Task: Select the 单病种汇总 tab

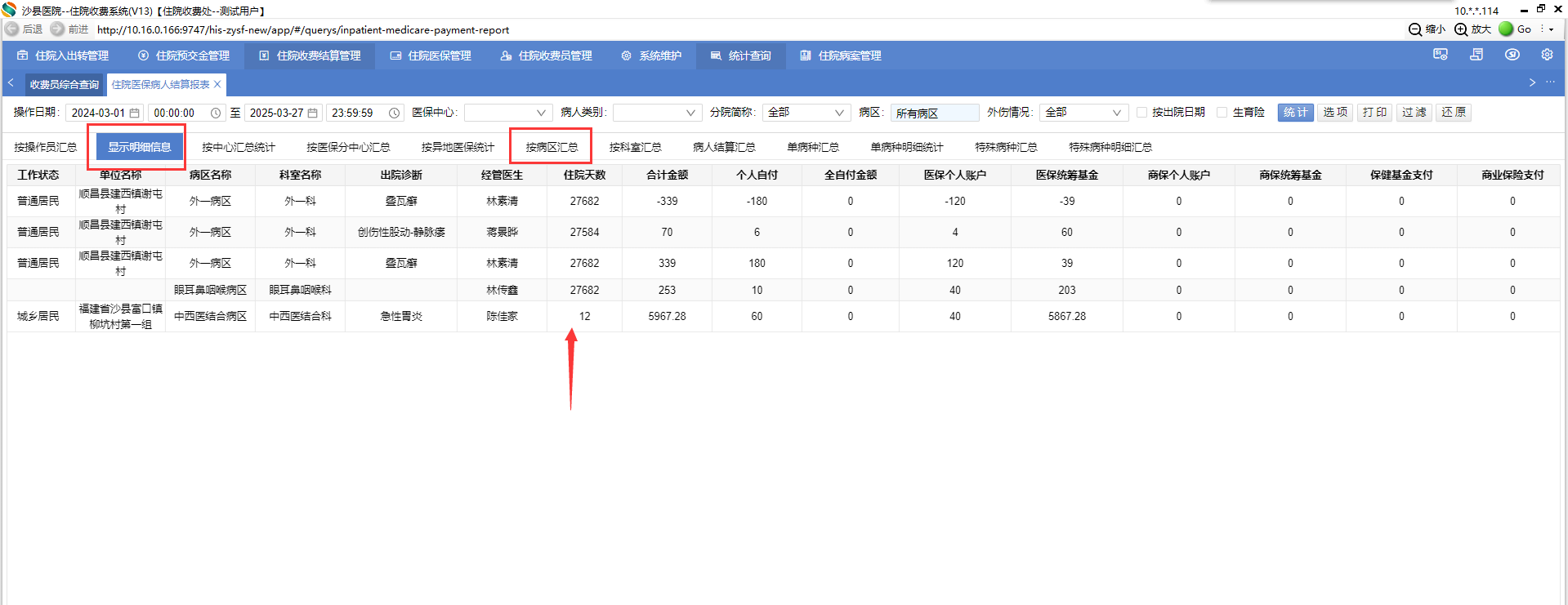Action: point(813,147)
